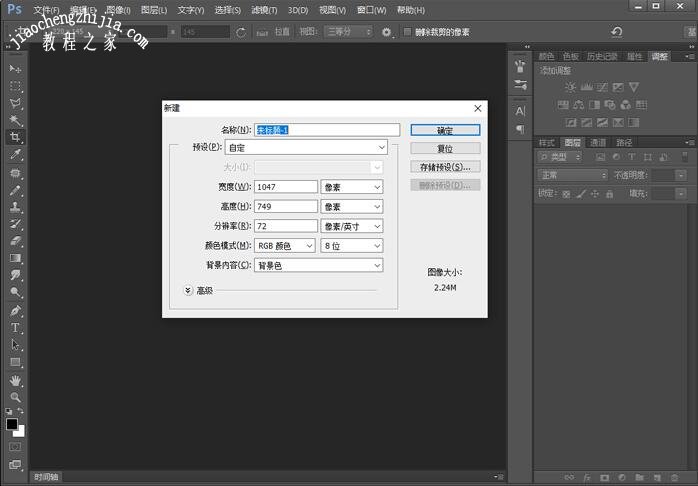Switch to the 通道 panel tab
698x486 pixels.
click(x=598, y=143)
